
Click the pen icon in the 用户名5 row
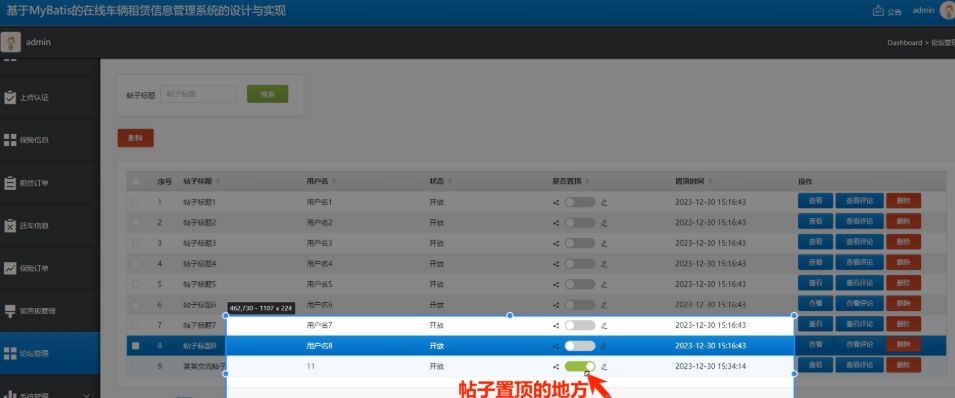point(604,284)
